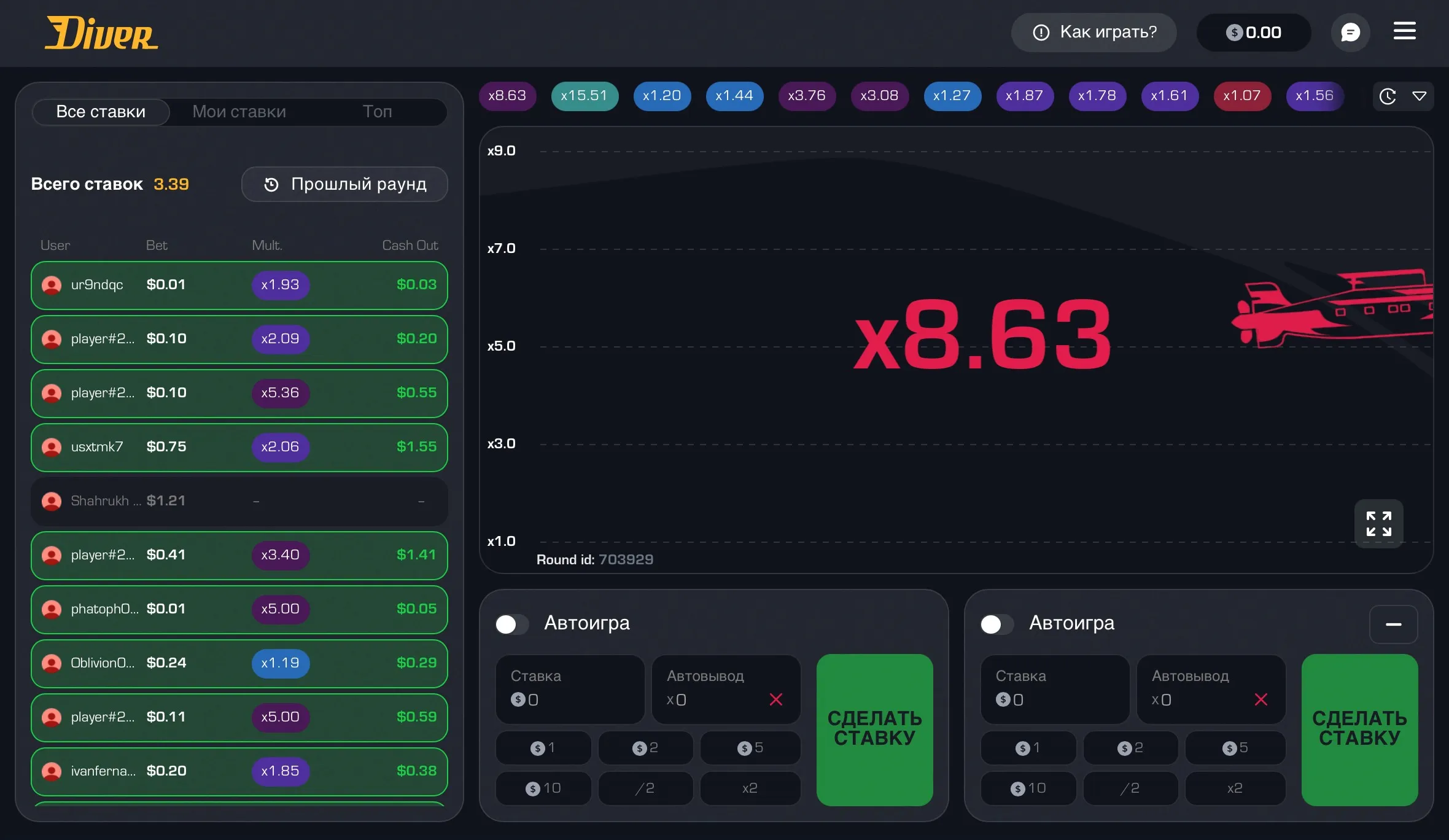Click Ставка input in left panel

pyautogui.click(x=570, y=689)
